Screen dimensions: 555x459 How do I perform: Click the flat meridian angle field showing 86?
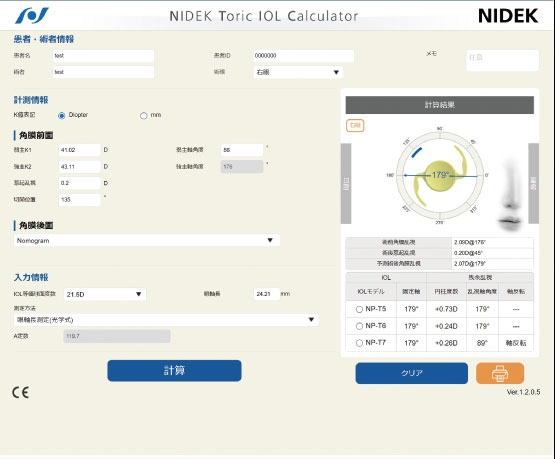[242, 150]
